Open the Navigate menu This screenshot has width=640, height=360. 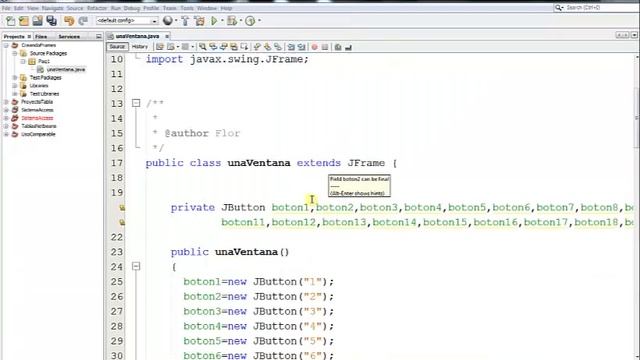(52, 8)
